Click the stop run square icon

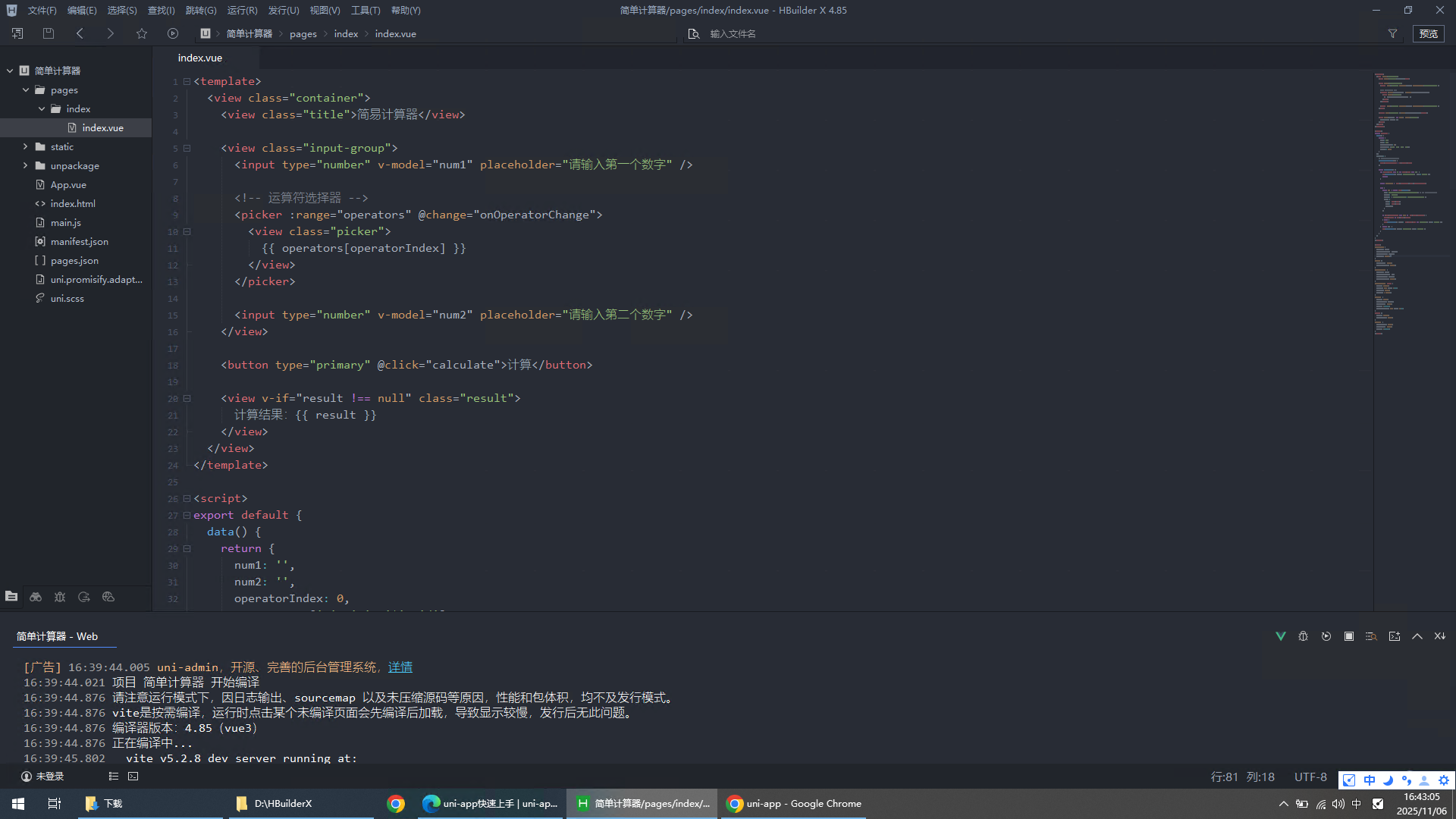[1348, 636]
